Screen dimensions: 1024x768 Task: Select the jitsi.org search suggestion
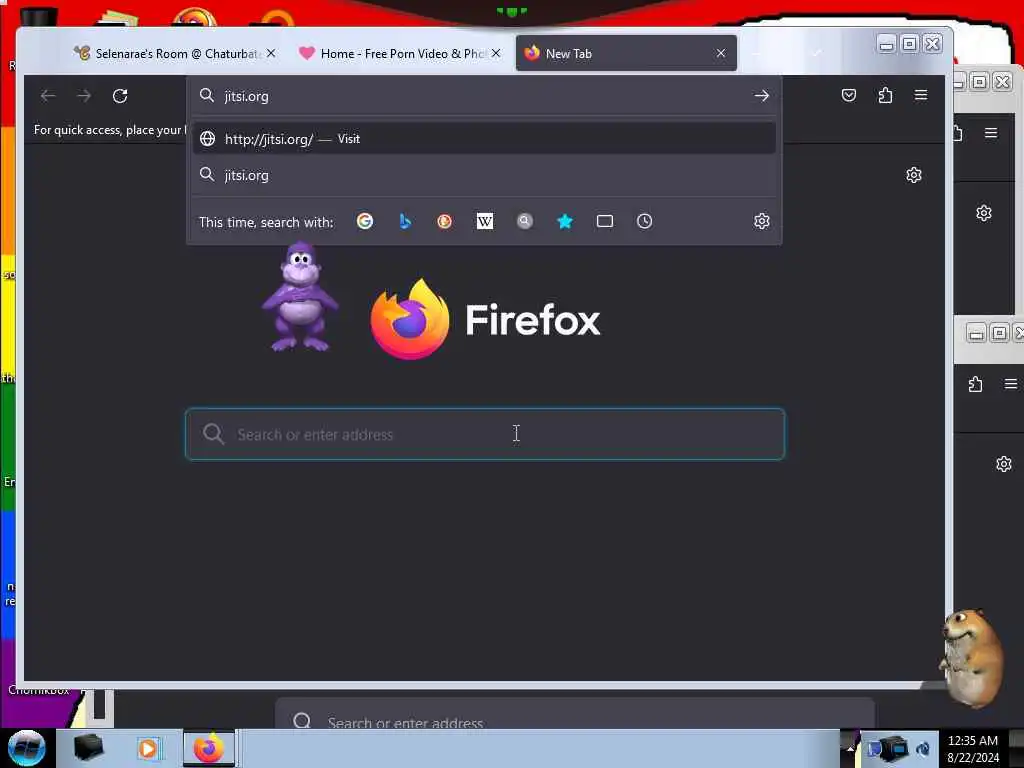point(485,175)
